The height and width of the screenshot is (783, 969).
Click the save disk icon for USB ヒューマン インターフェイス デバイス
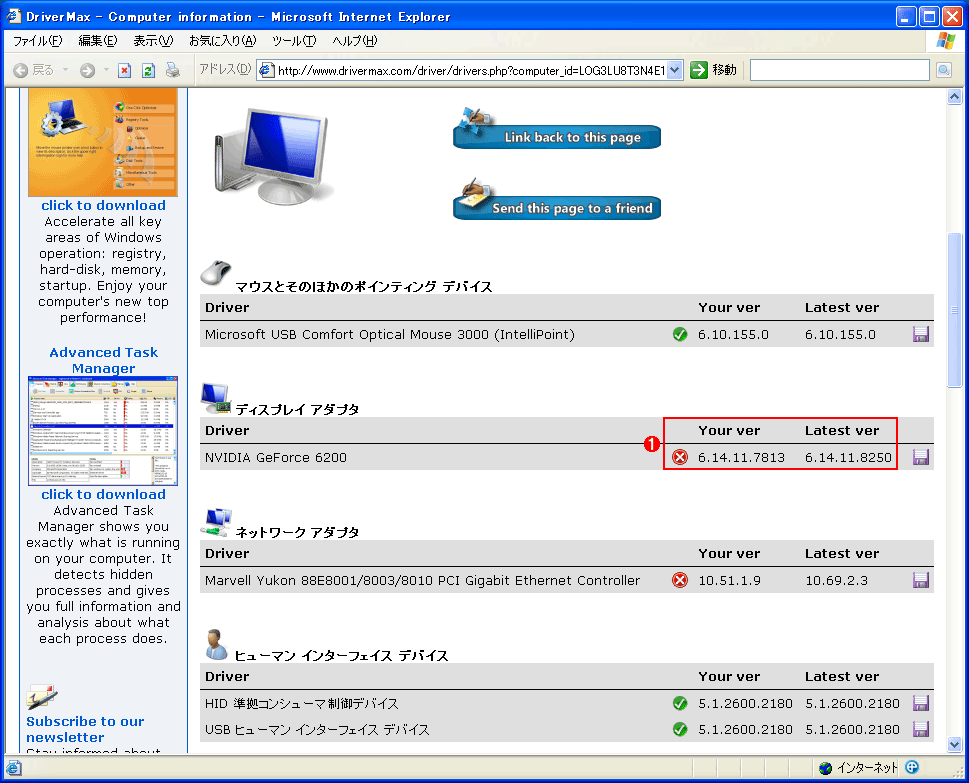click(x=921, y=729)
